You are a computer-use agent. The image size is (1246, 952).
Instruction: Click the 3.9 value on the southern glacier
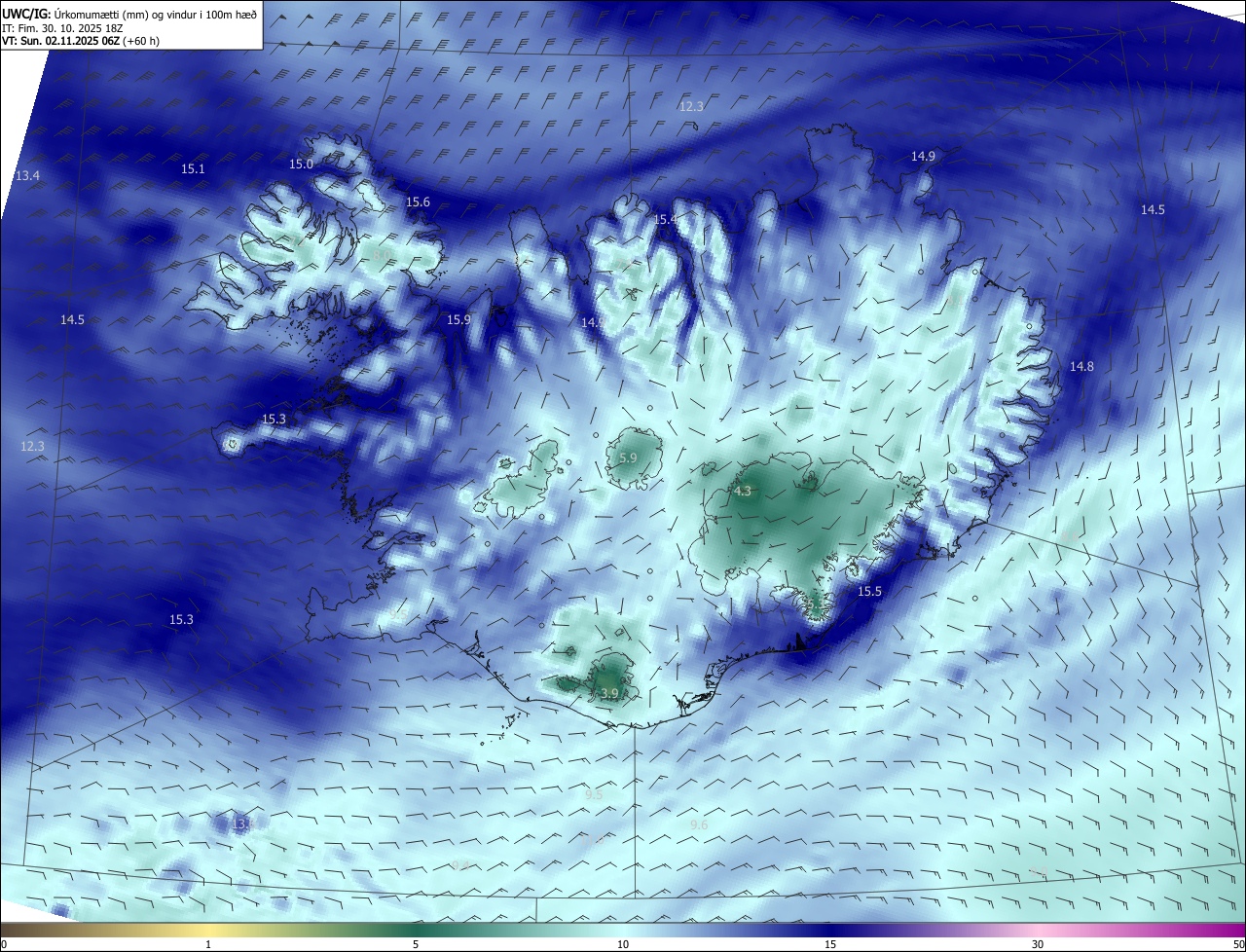click(x=609, y=693)
